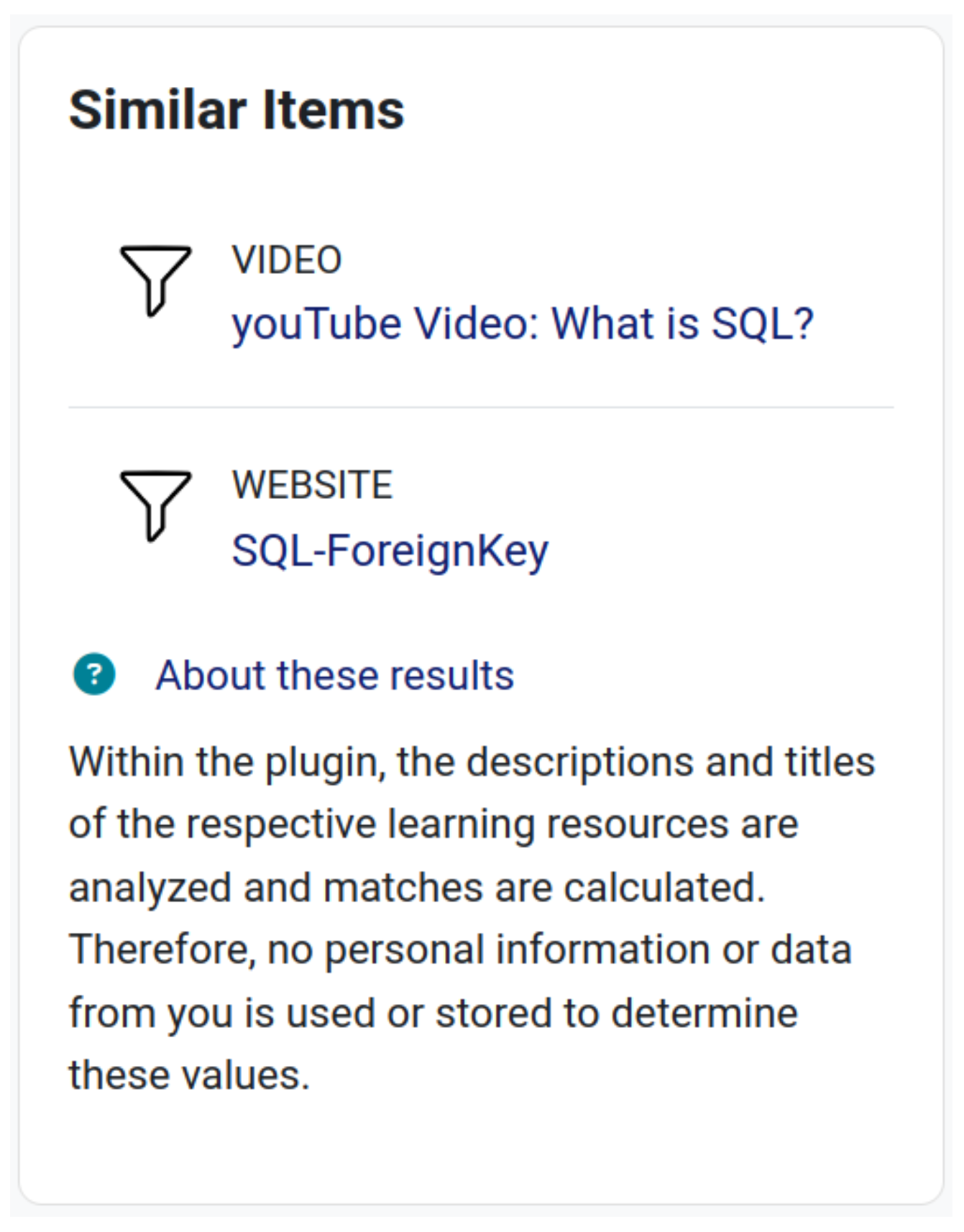Click the line "of the respective learning resources are"

(433, 824)
